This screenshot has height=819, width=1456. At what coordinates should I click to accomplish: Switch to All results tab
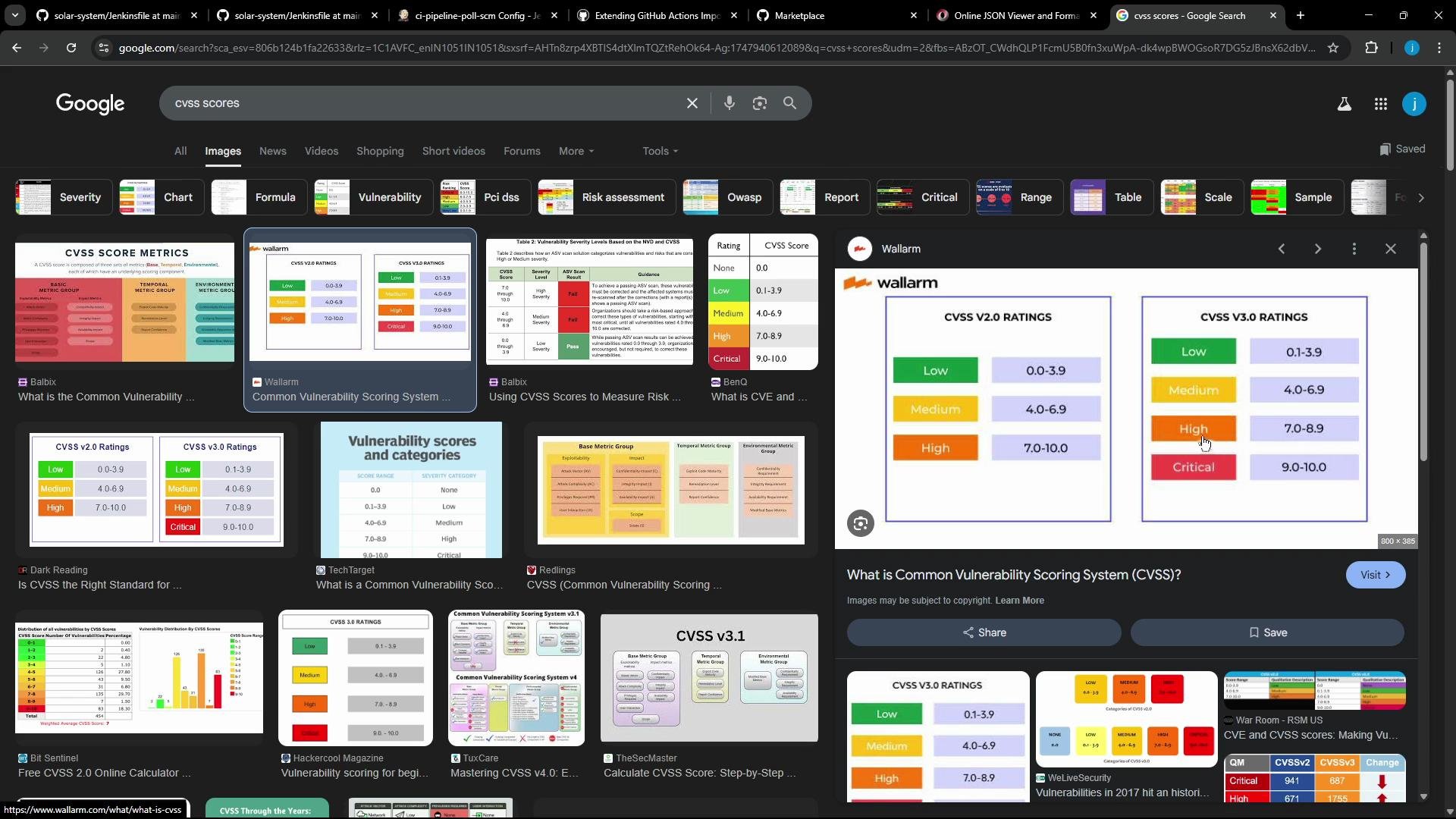pyautogui.click(x=180, y=151)
